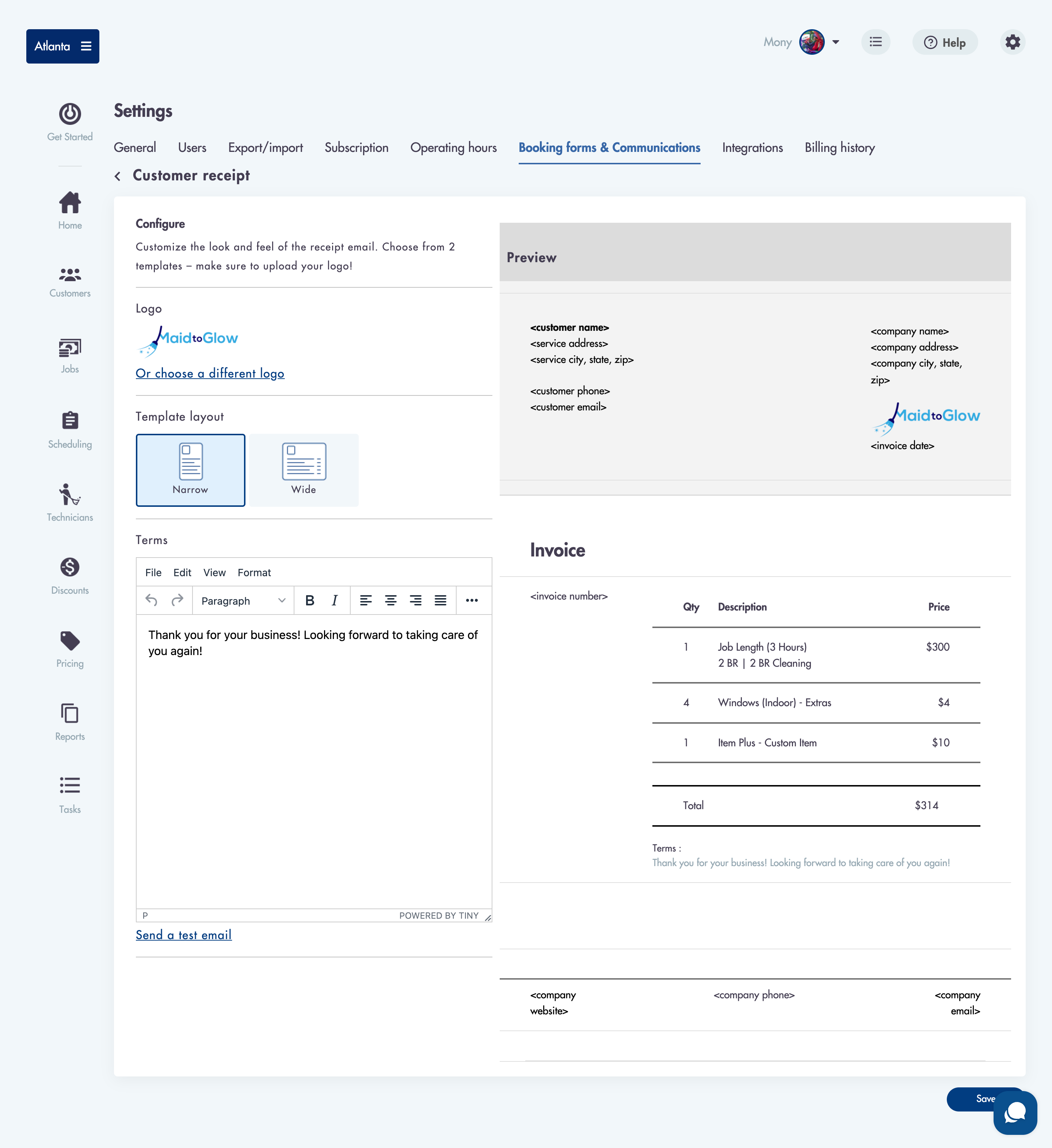Click the redo arrow in Terms editor
Image resolution: width=1052 pixels, height=1148 pixels.
coord(177,600)
